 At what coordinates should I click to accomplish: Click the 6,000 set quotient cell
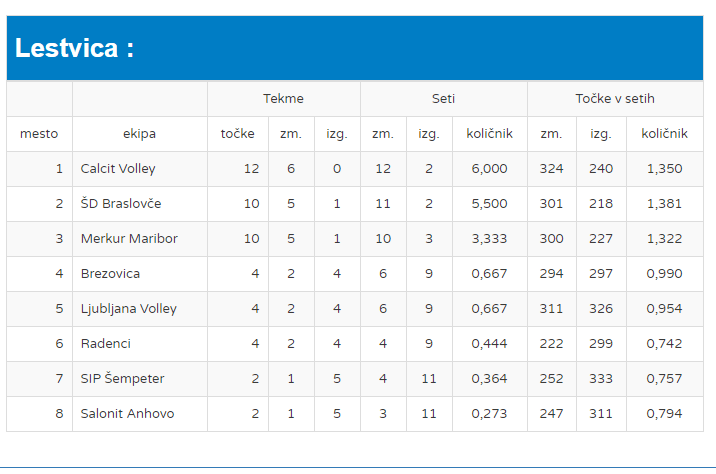(x=489, y=168)
